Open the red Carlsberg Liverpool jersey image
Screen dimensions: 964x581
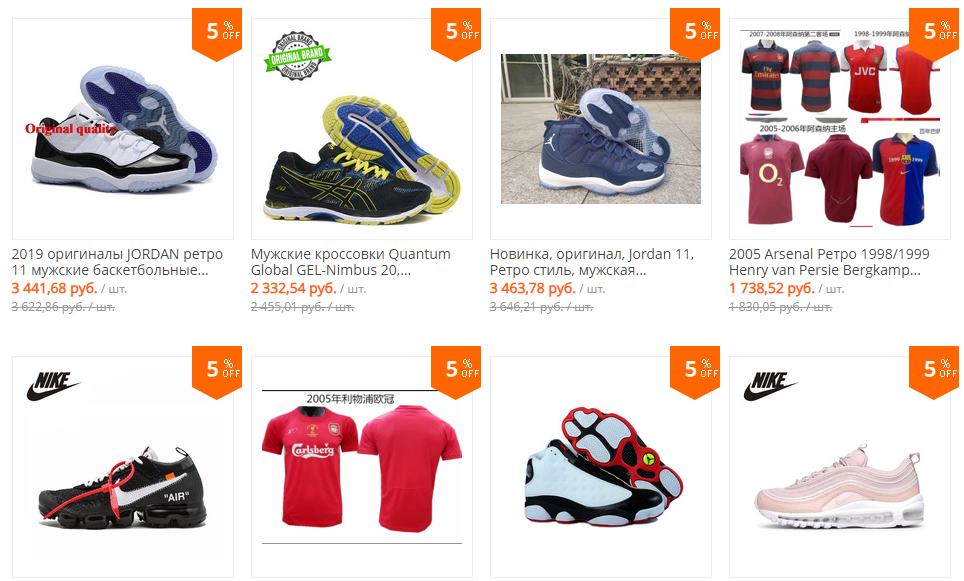362,467
